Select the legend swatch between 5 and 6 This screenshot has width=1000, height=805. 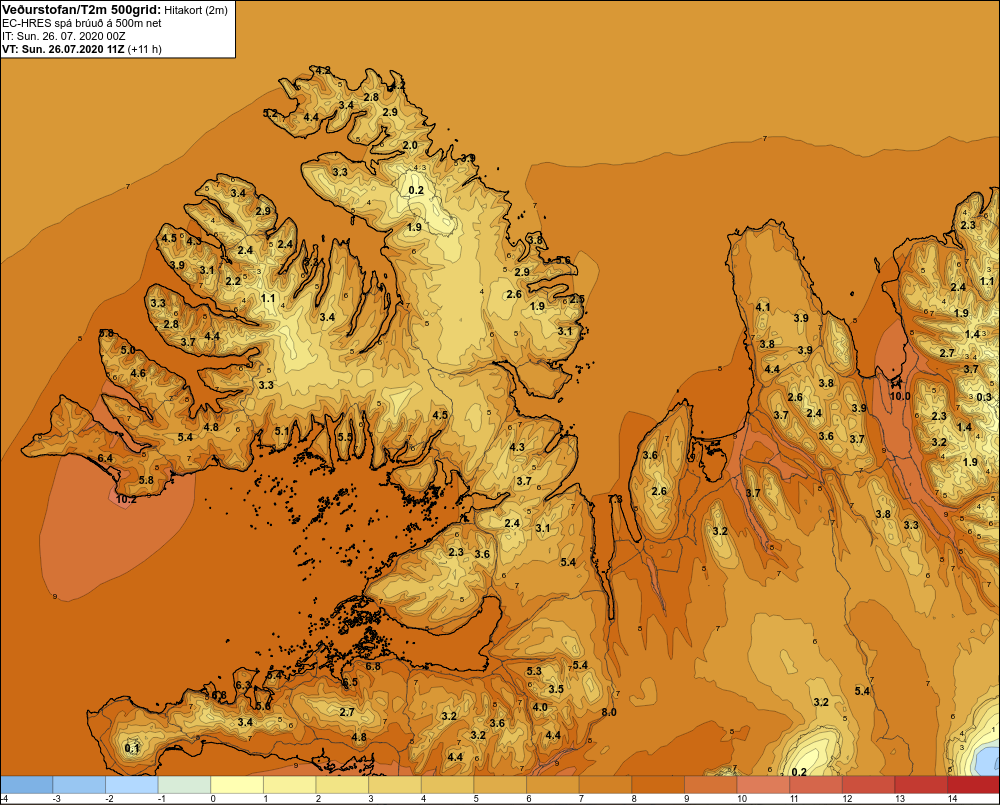pos(500,785)
